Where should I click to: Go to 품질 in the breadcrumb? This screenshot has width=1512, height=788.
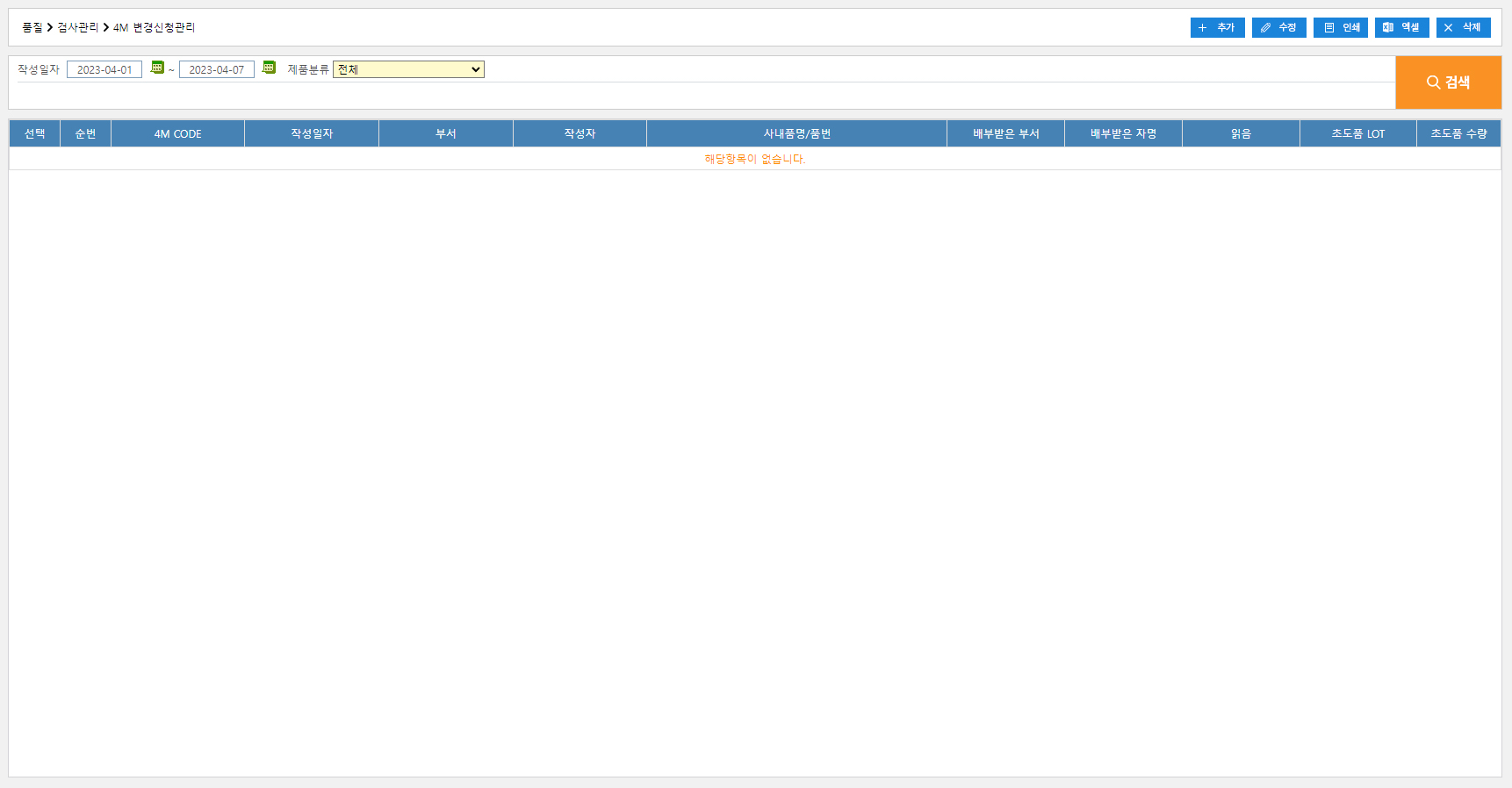pos(32,28)
